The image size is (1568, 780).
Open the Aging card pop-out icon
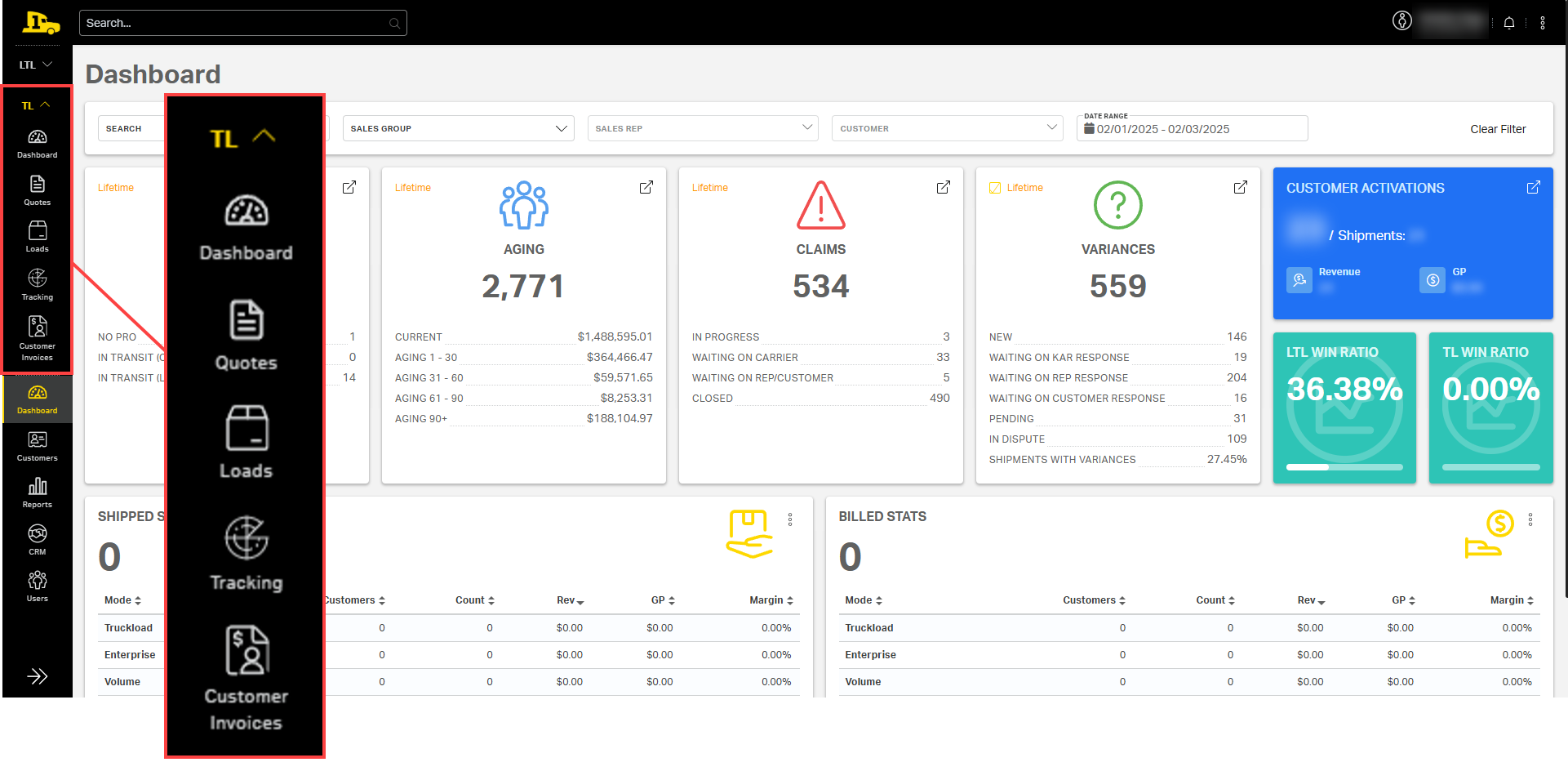pyautogui.click(x=646, y=188)
